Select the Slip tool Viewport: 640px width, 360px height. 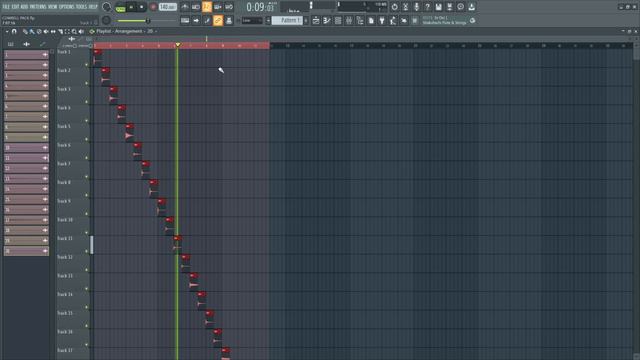click(53, 31)
